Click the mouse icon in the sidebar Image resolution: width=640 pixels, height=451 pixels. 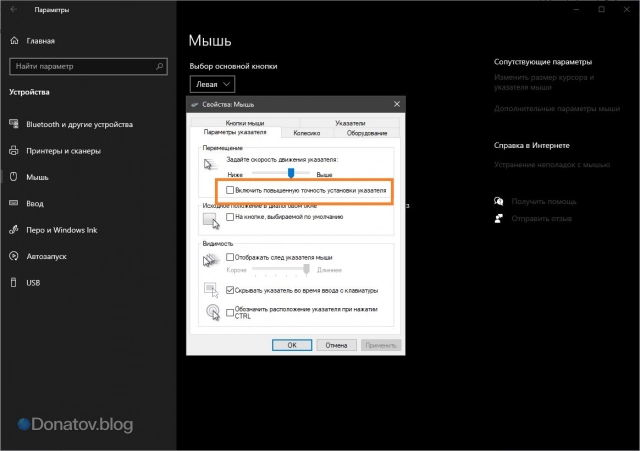[x=13, y=177]
